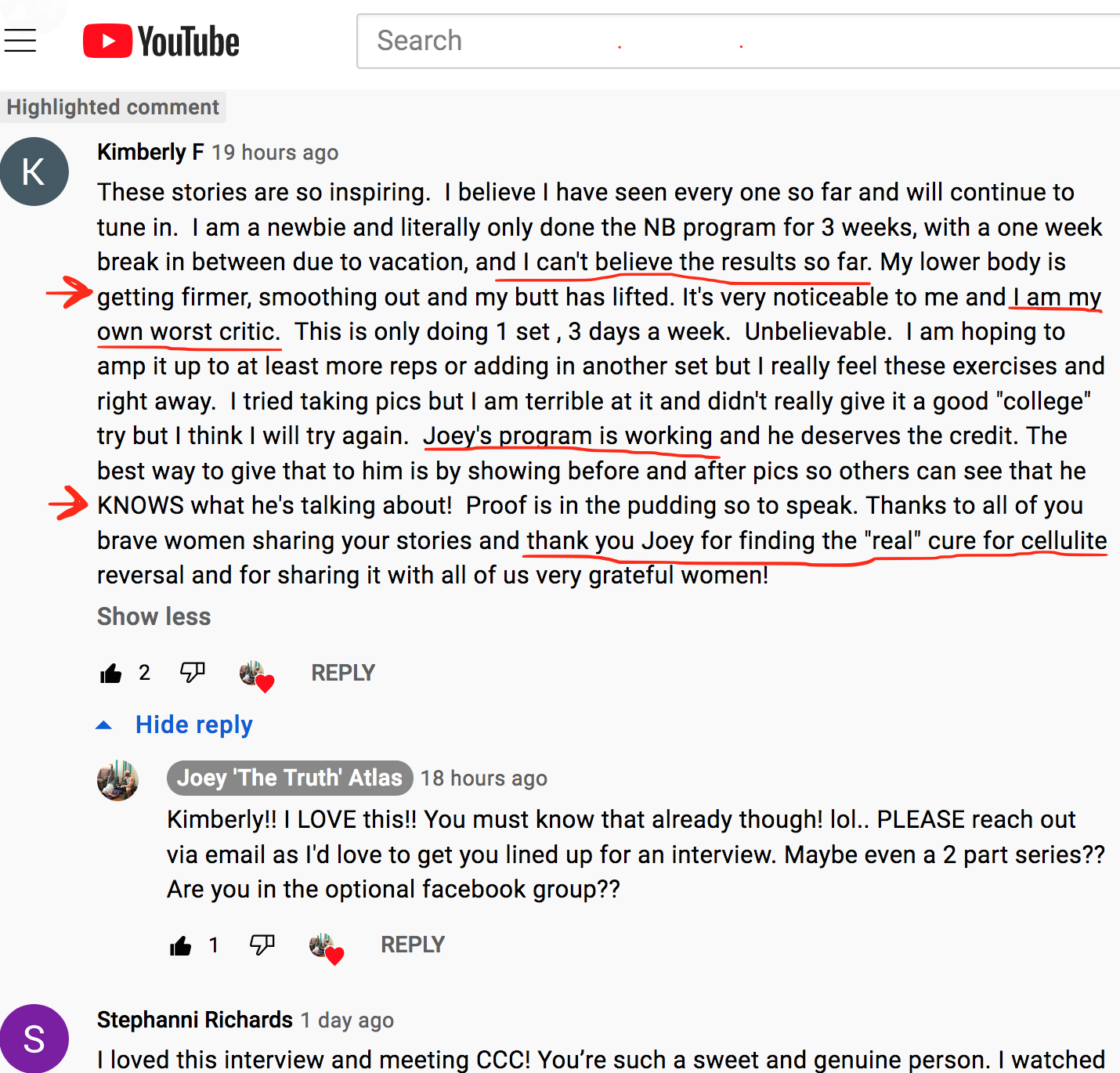Open Stephanni Richards channel name link
The height and width of the screenshot is (1073, 1120).
point(195,1020)
